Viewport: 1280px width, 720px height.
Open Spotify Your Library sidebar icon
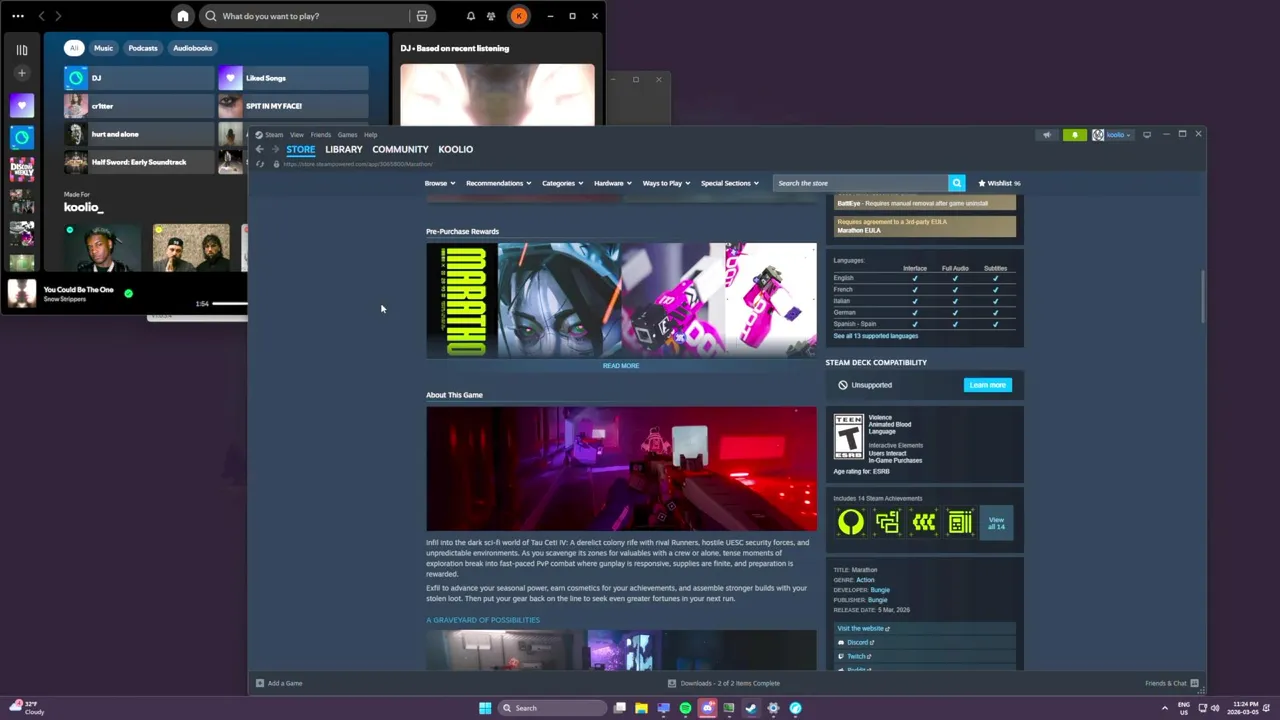pos(22,49)
